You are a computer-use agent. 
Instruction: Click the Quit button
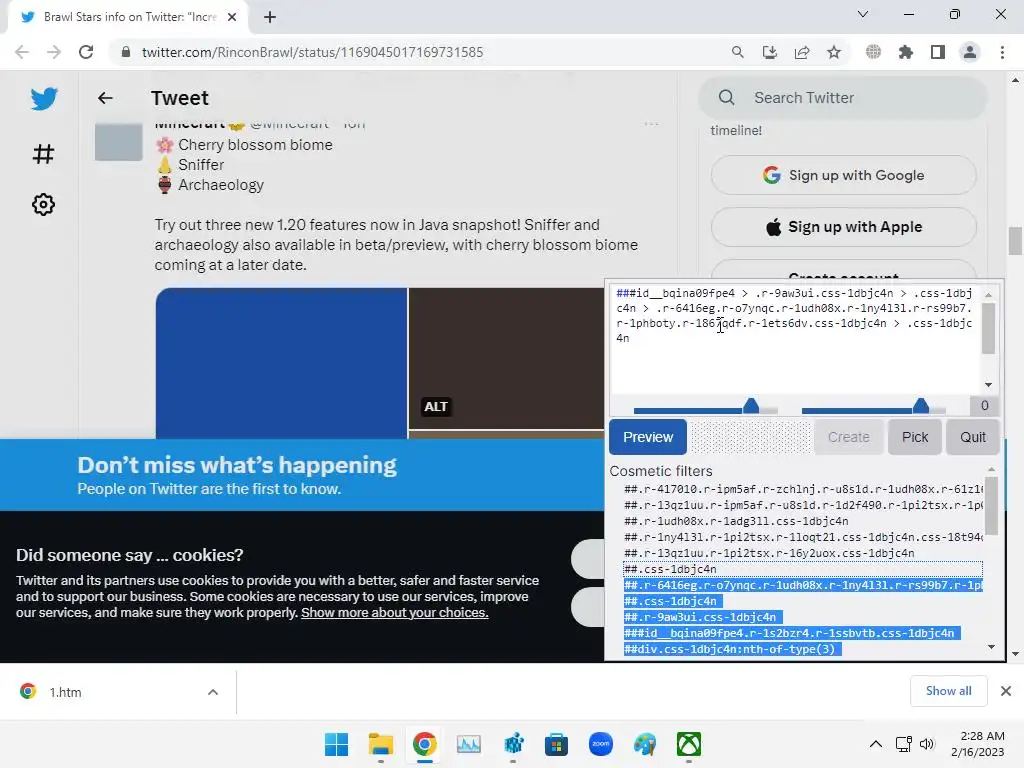tap(972, 437)
